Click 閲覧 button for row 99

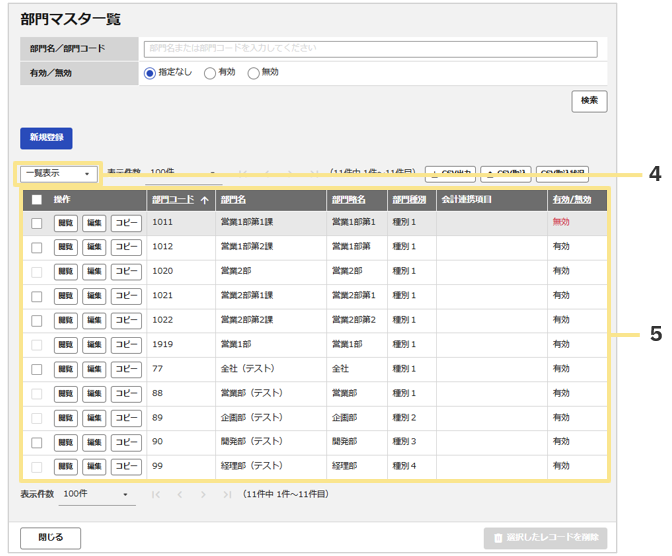[66, 467]
